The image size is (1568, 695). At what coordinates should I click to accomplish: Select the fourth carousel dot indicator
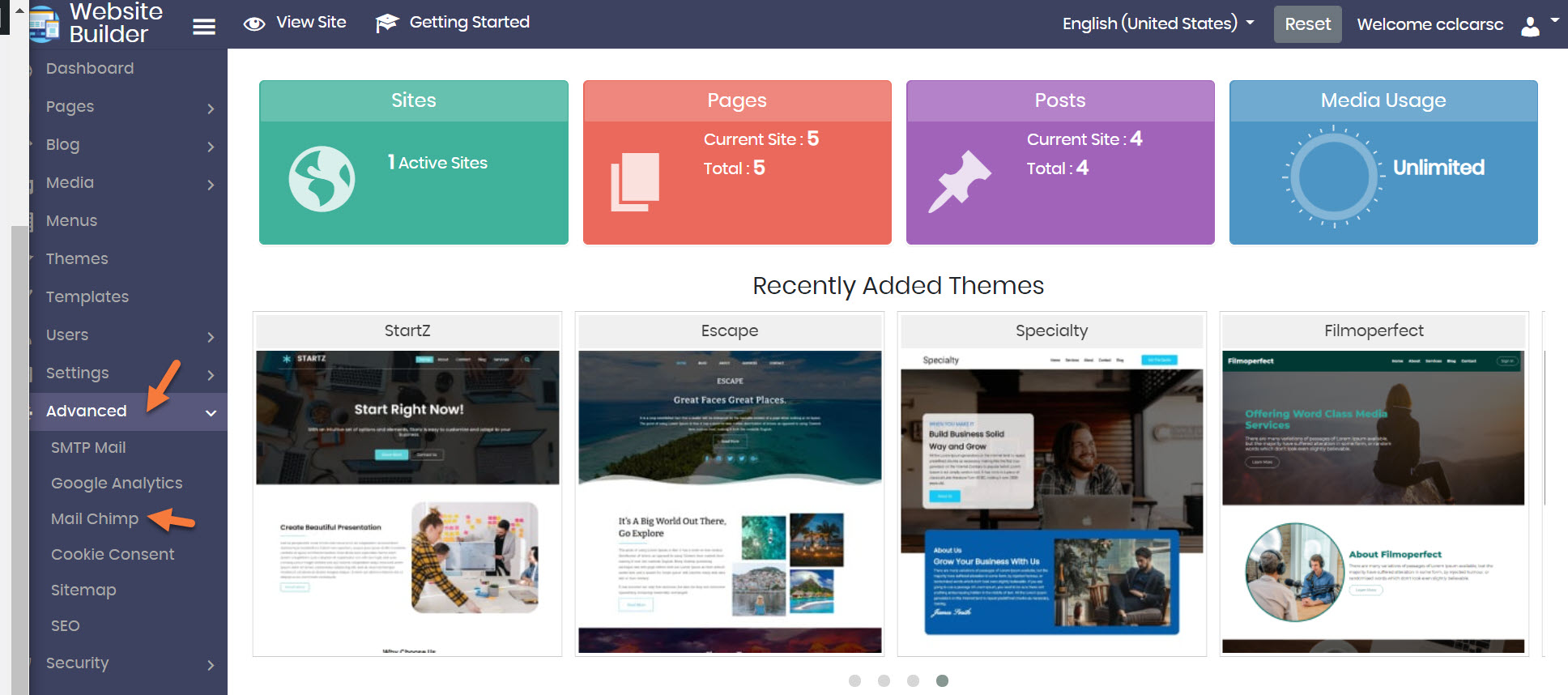[x=942, y=680]
